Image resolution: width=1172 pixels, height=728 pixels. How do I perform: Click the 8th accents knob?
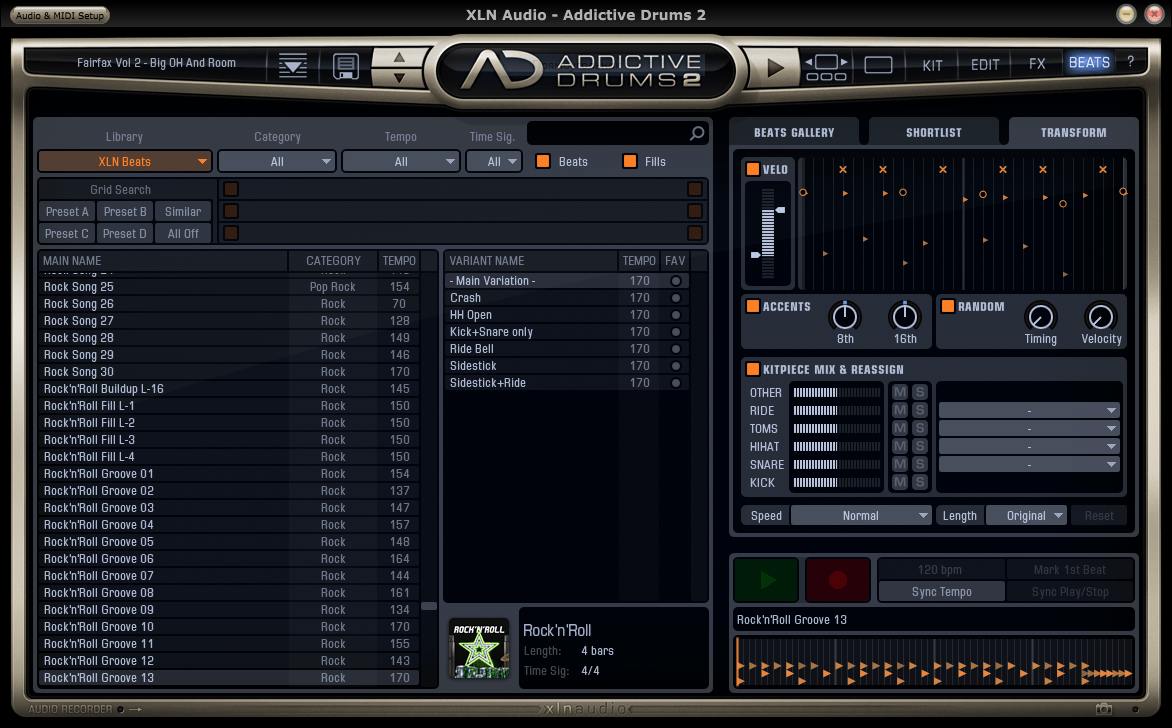[845, 316]
